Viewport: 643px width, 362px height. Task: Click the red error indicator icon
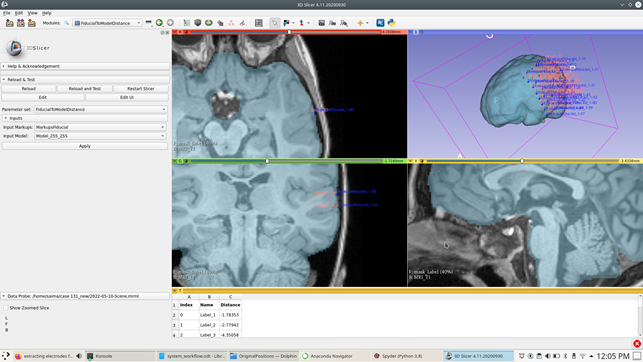[636, 344]
